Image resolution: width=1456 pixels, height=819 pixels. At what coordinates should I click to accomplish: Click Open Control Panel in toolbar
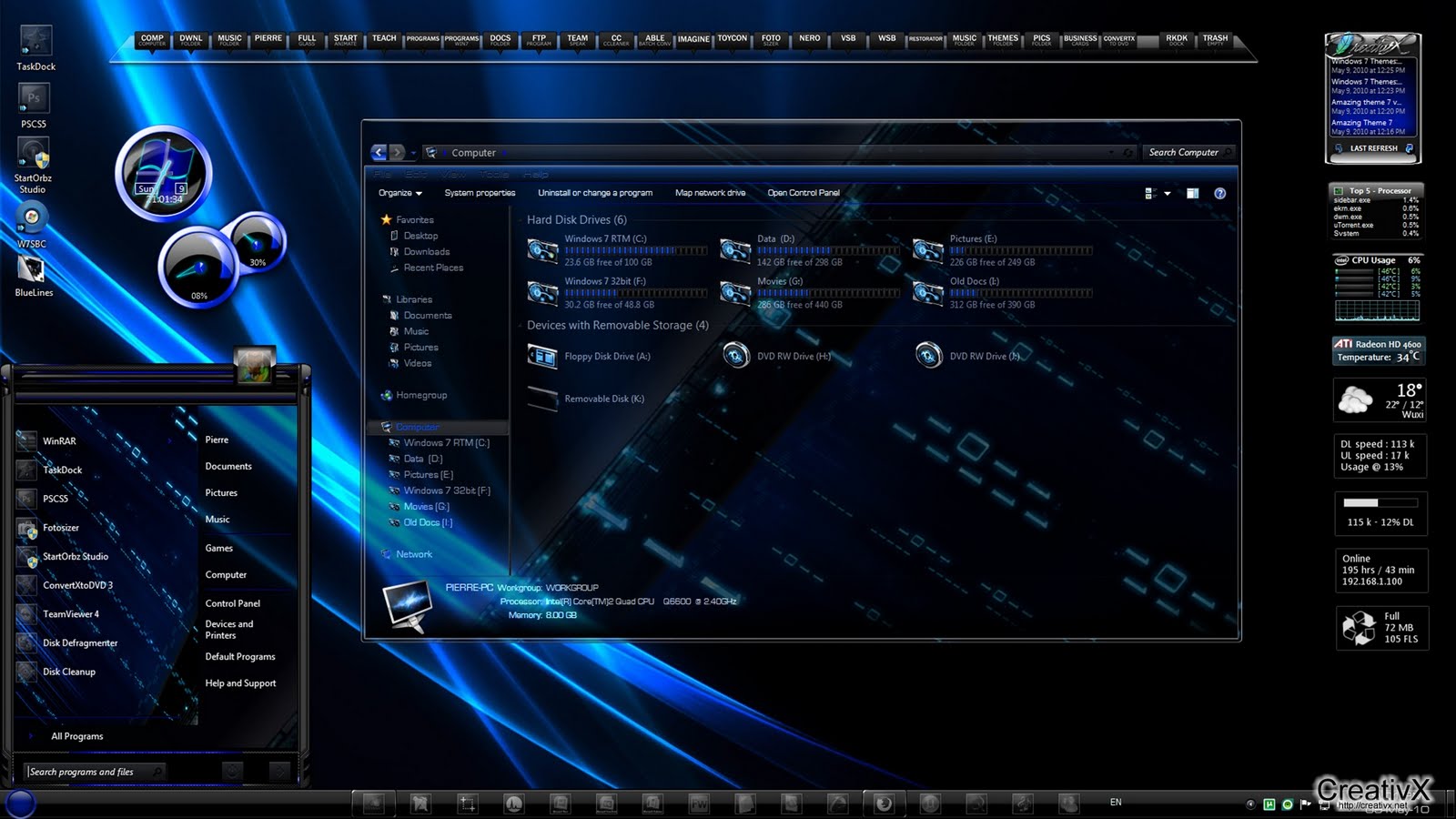[x=804, y=193]
